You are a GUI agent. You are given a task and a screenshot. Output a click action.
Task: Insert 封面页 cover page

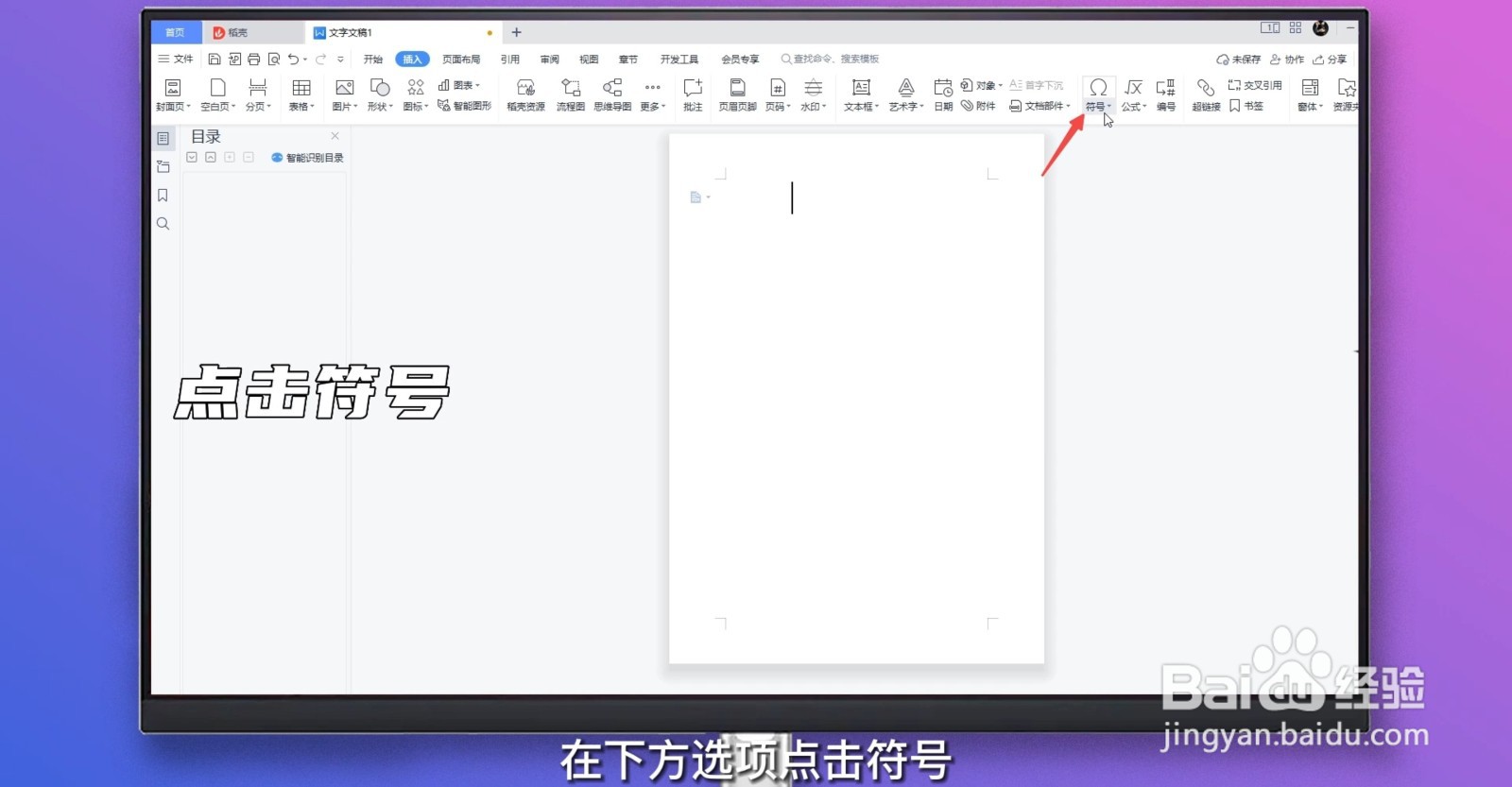coord(173,94)
